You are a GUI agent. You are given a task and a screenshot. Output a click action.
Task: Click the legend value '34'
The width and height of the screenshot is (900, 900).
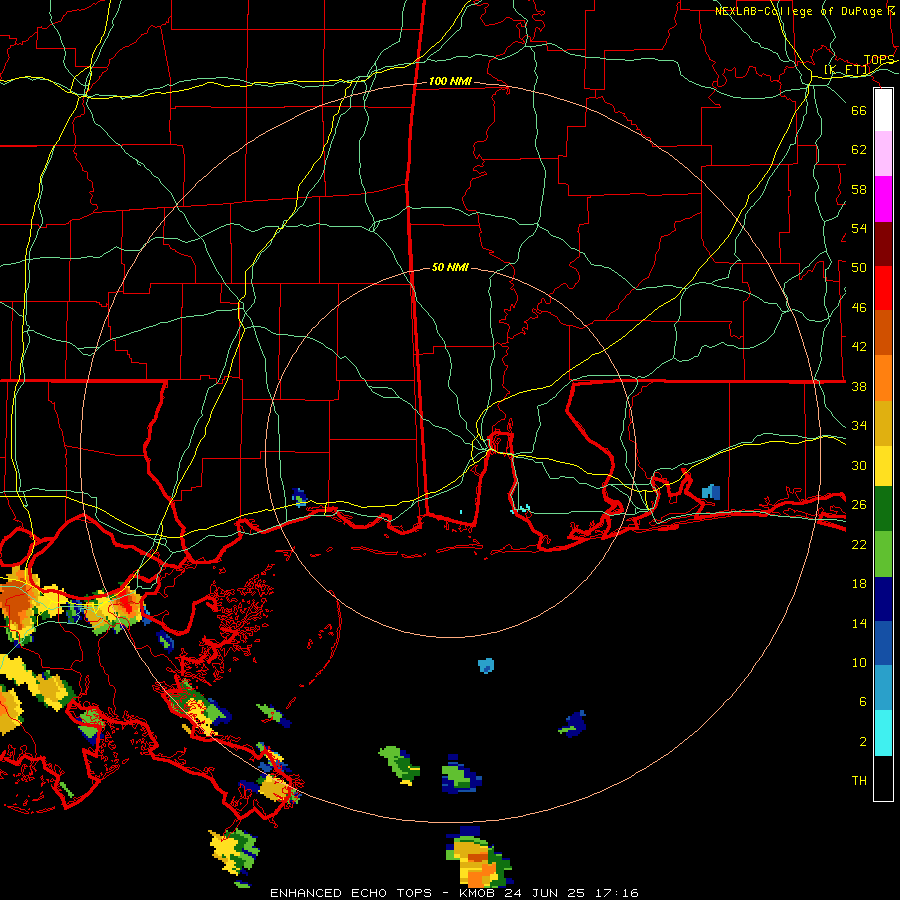pyautogui.click(x=859, y=425)
